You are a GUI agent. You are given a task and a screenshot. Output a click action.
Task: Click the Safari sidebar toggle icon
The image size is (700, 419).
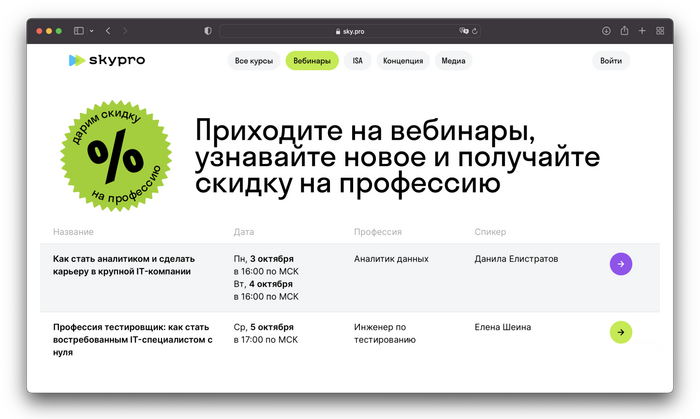click(x=79, y=31)
